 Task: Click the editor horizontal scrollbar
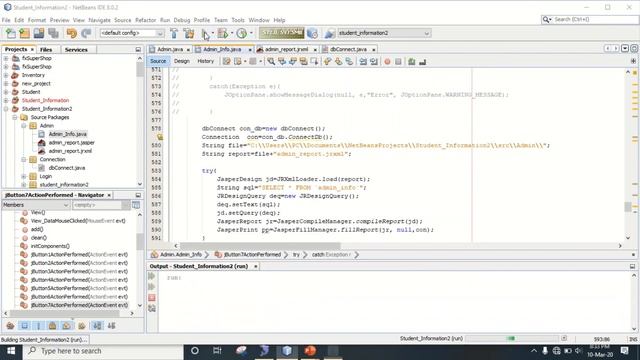click(260, 246)
